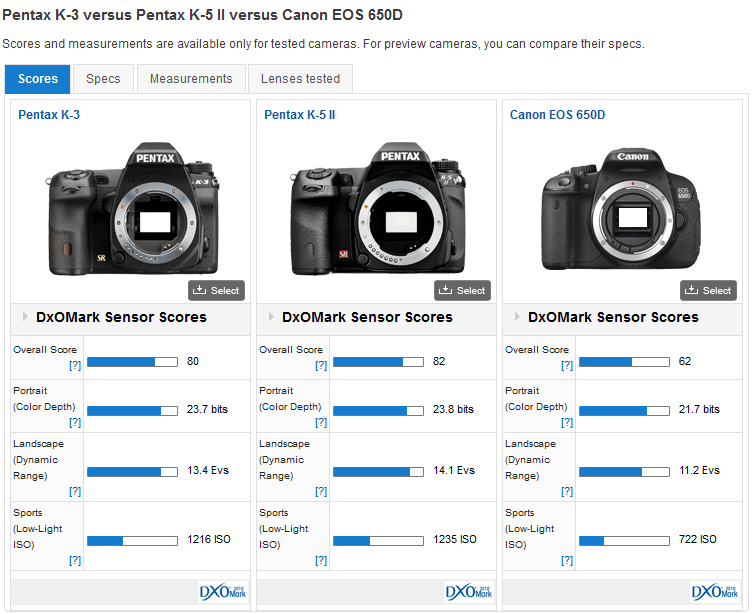Open Landscape Dynamic Range help [?] for Pentax K-5 II
755x614 pixels.
pyautogui.click(x=321, y=491)
